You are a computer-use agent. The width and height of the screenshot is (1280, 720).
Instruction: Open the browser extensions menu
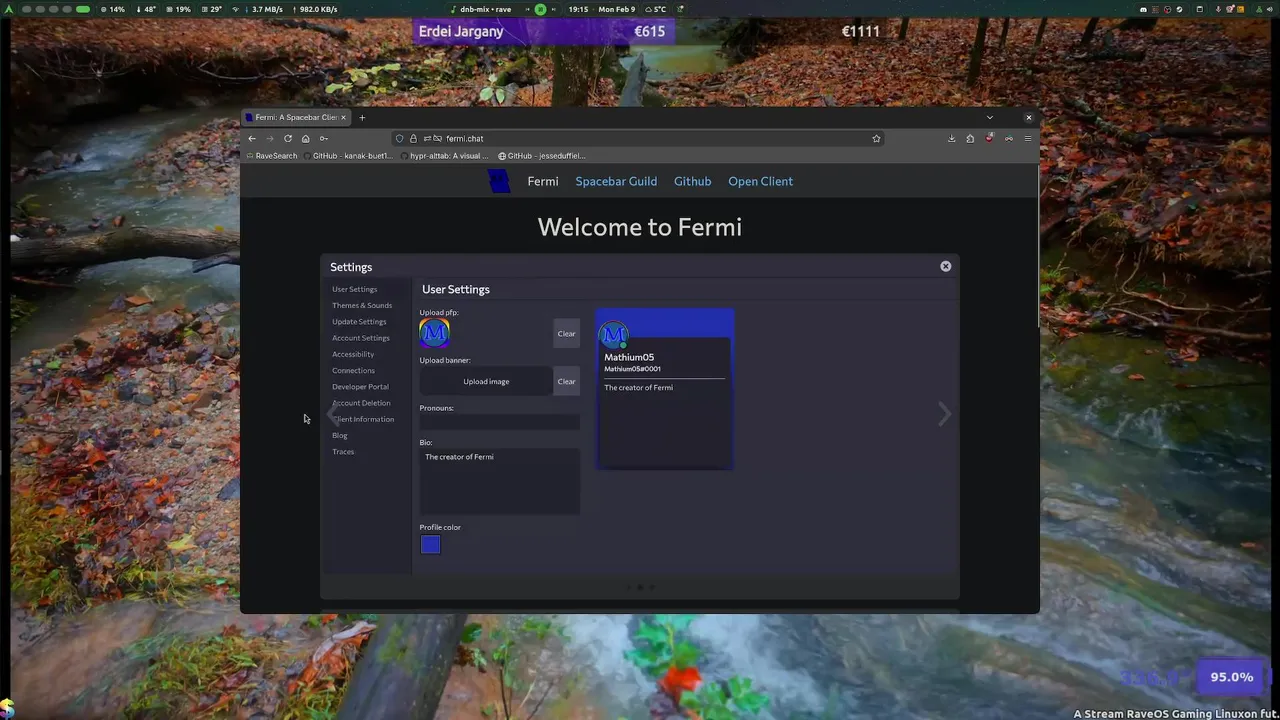point(970,138)
